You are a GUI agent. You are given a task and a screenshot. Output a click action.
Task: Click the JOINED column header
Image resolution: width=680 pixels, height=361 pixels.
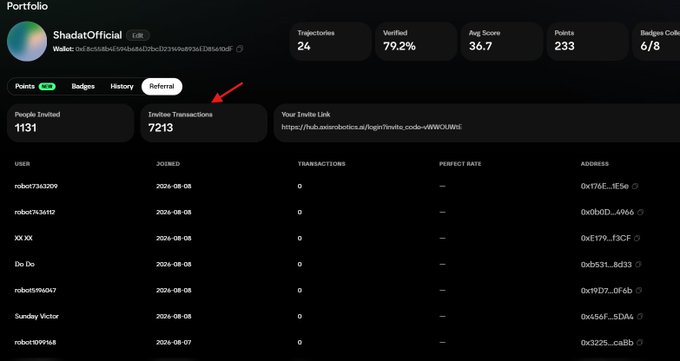point(168,164)
